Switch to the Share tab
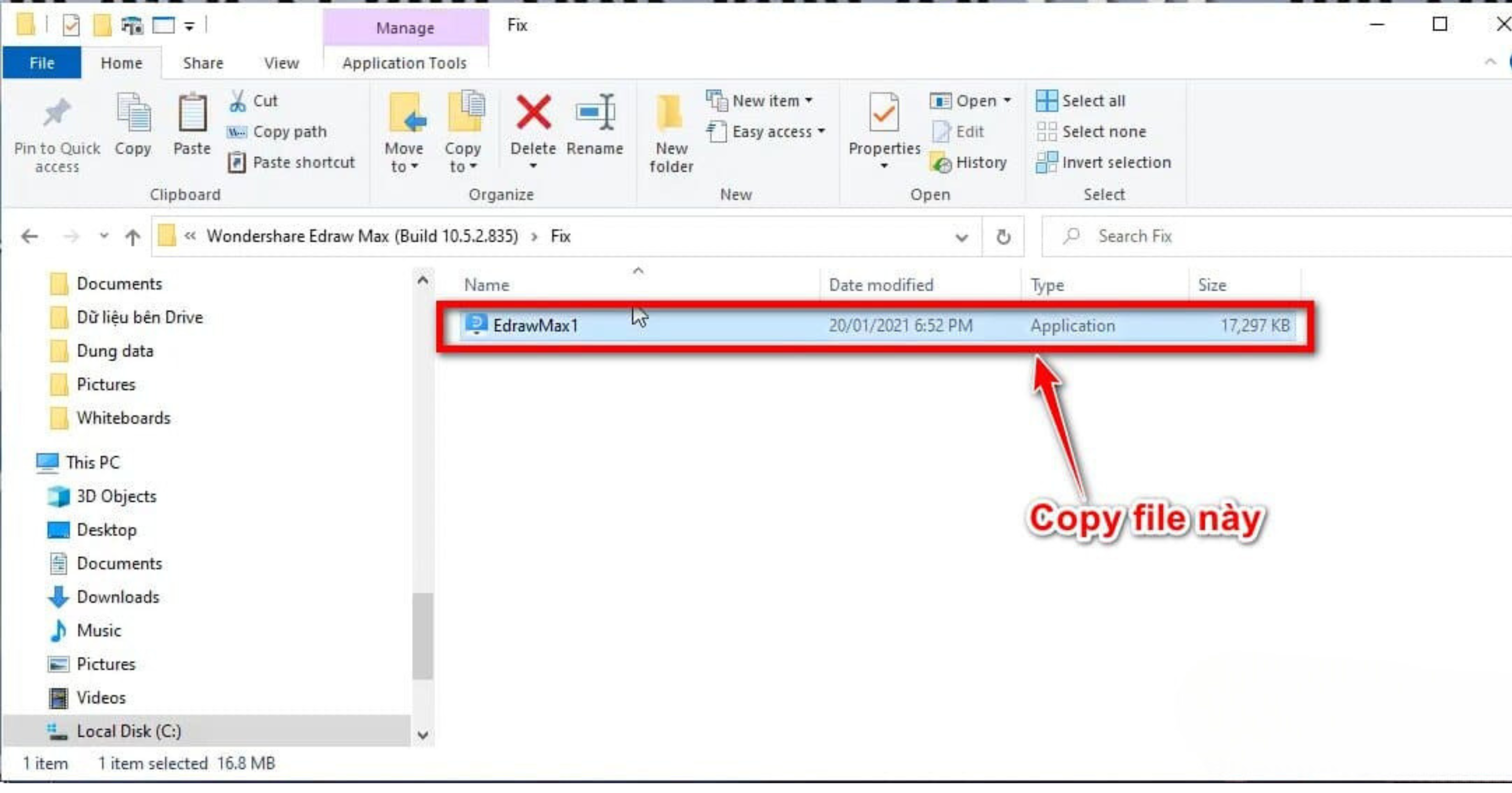The height and width of the screenshot is (793, 1512). tap(203, 63)
